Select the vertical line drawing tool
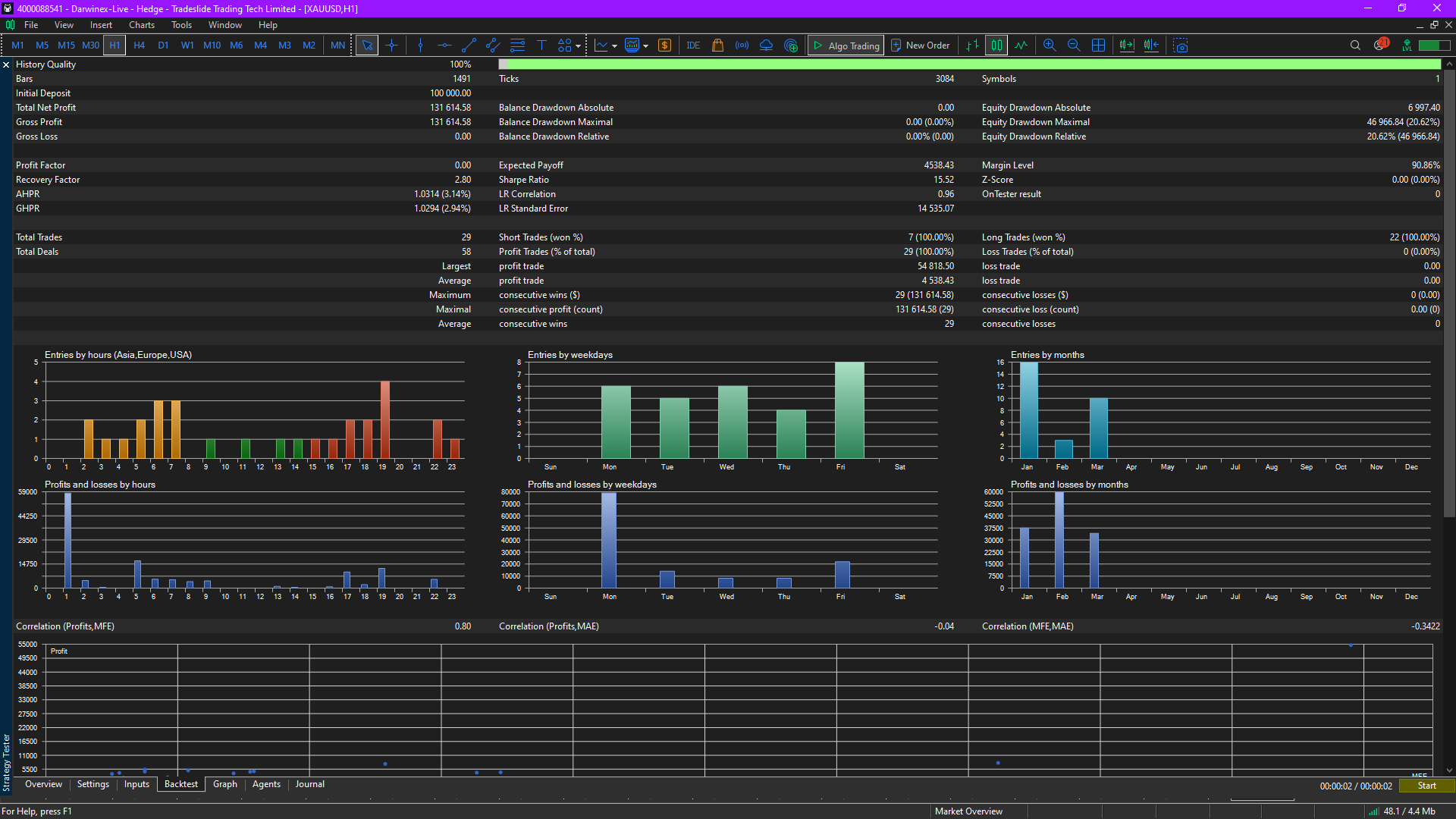The height and width of the screenshot is (819, 1456). [420, 45]
